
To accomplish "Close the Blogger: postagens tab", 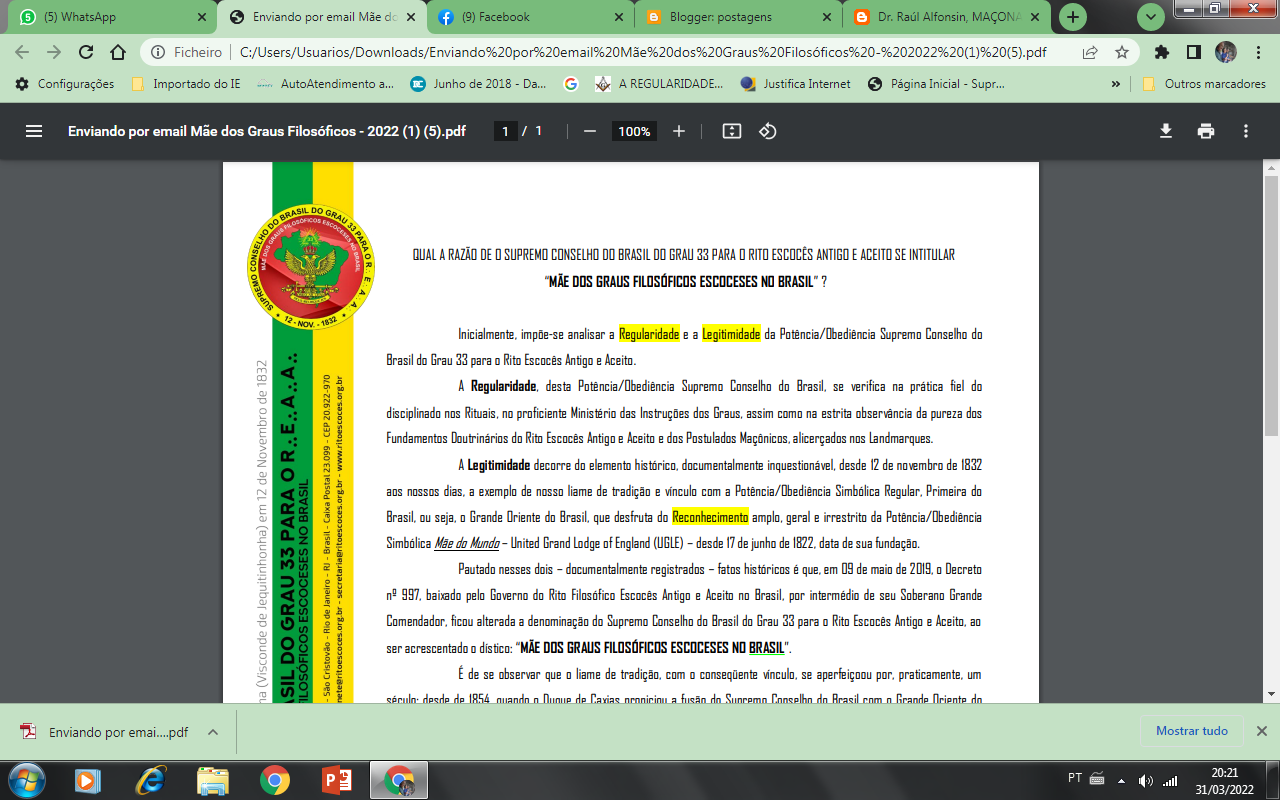I will [826, 17].
